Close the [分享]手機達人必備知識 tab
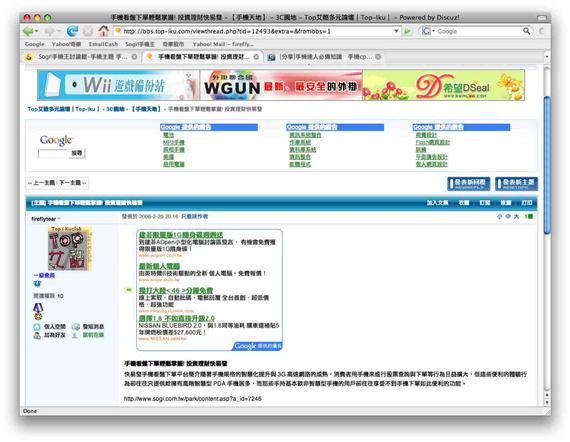The width and height of the screenshot is (570, 442). point(378,57)
